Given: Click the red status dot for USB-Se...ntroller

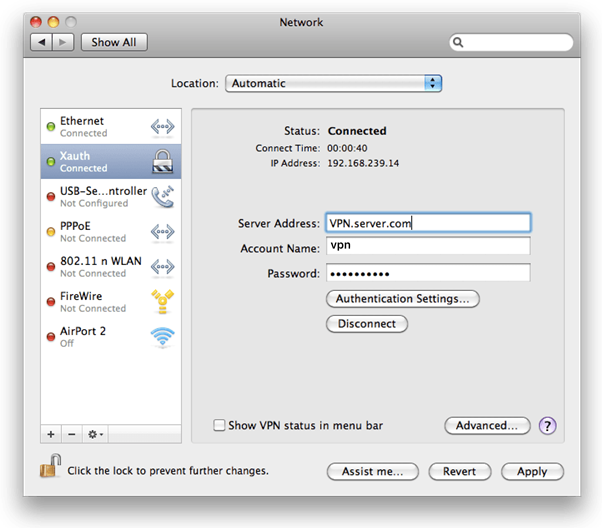Looking at the screenshot, I should 51,197.
